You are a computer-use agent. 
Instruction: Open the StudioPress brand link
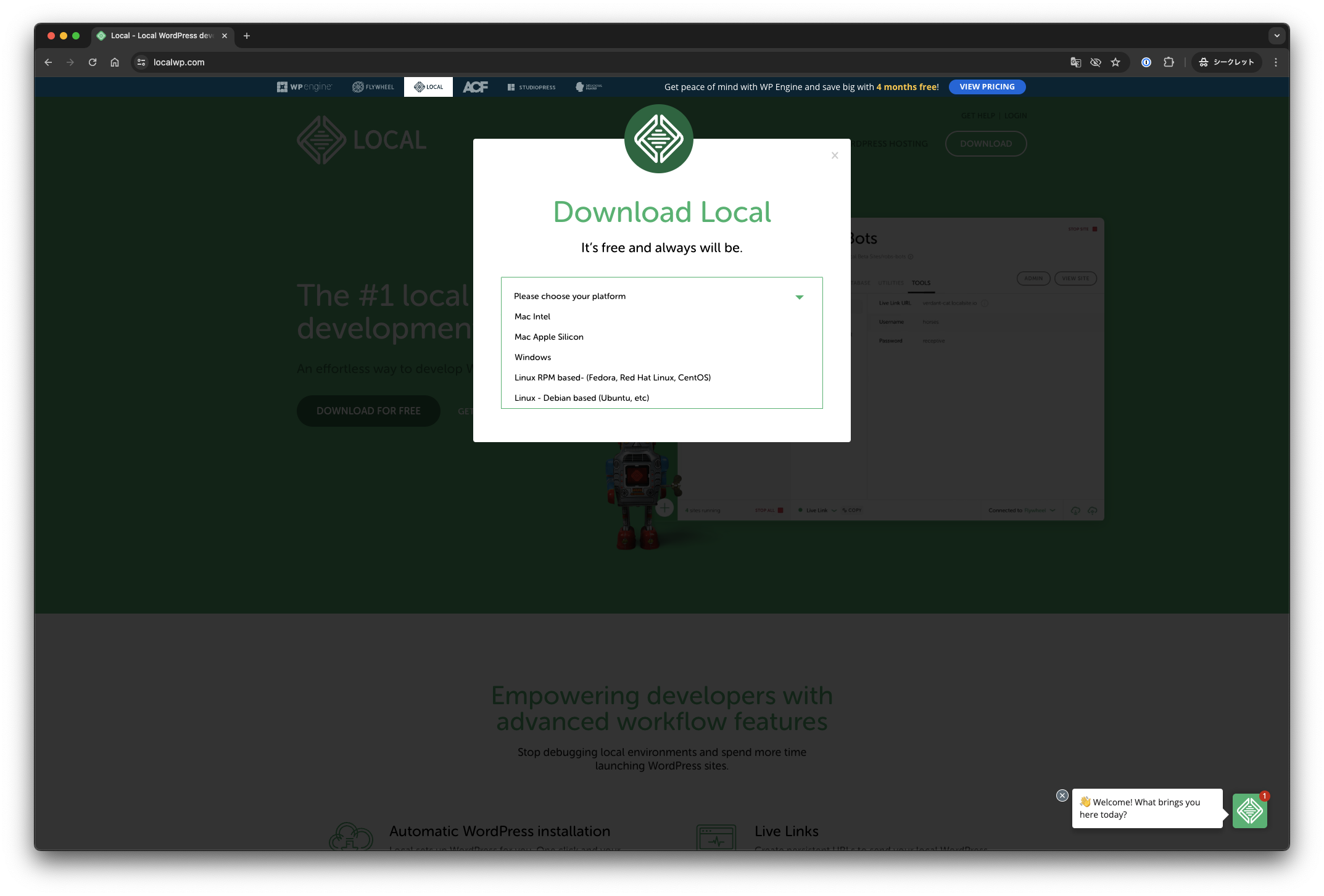point(531,87)
